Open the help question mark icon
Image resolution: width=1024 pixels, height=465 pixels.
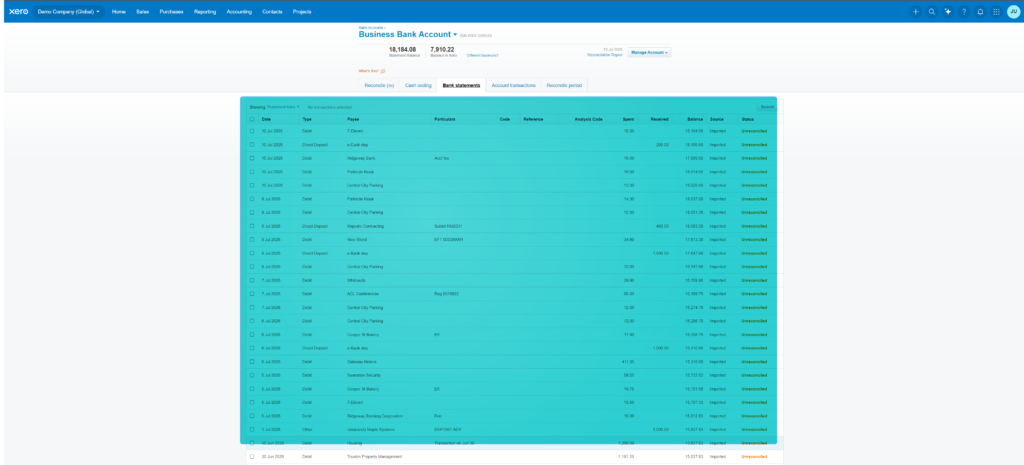click(x=964, y=11)
